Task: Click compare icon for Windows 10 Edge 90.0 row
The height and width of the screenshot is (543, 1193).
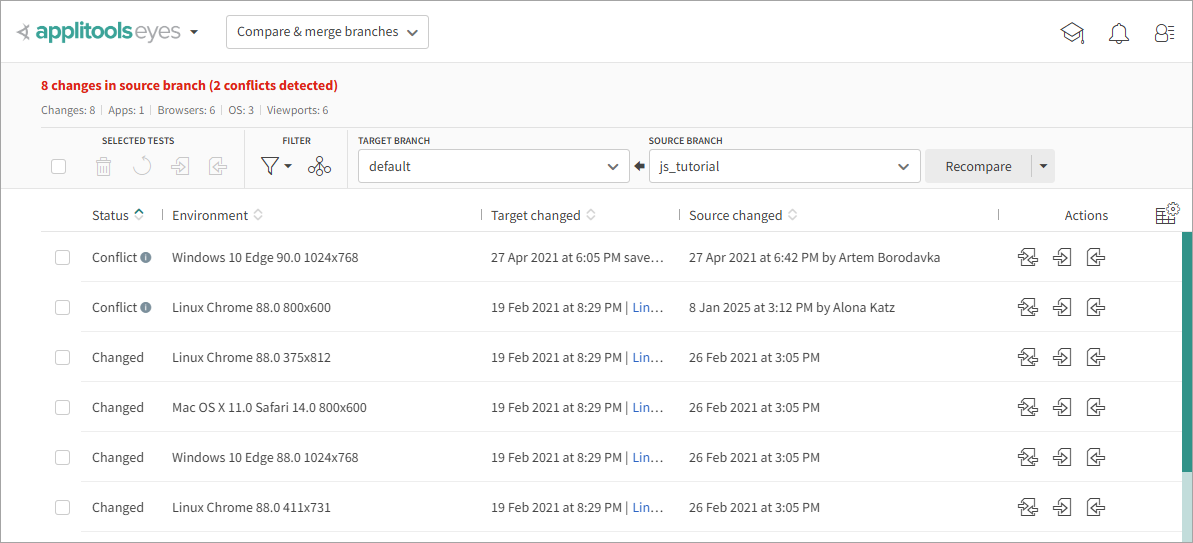Action: [1028, 258]
